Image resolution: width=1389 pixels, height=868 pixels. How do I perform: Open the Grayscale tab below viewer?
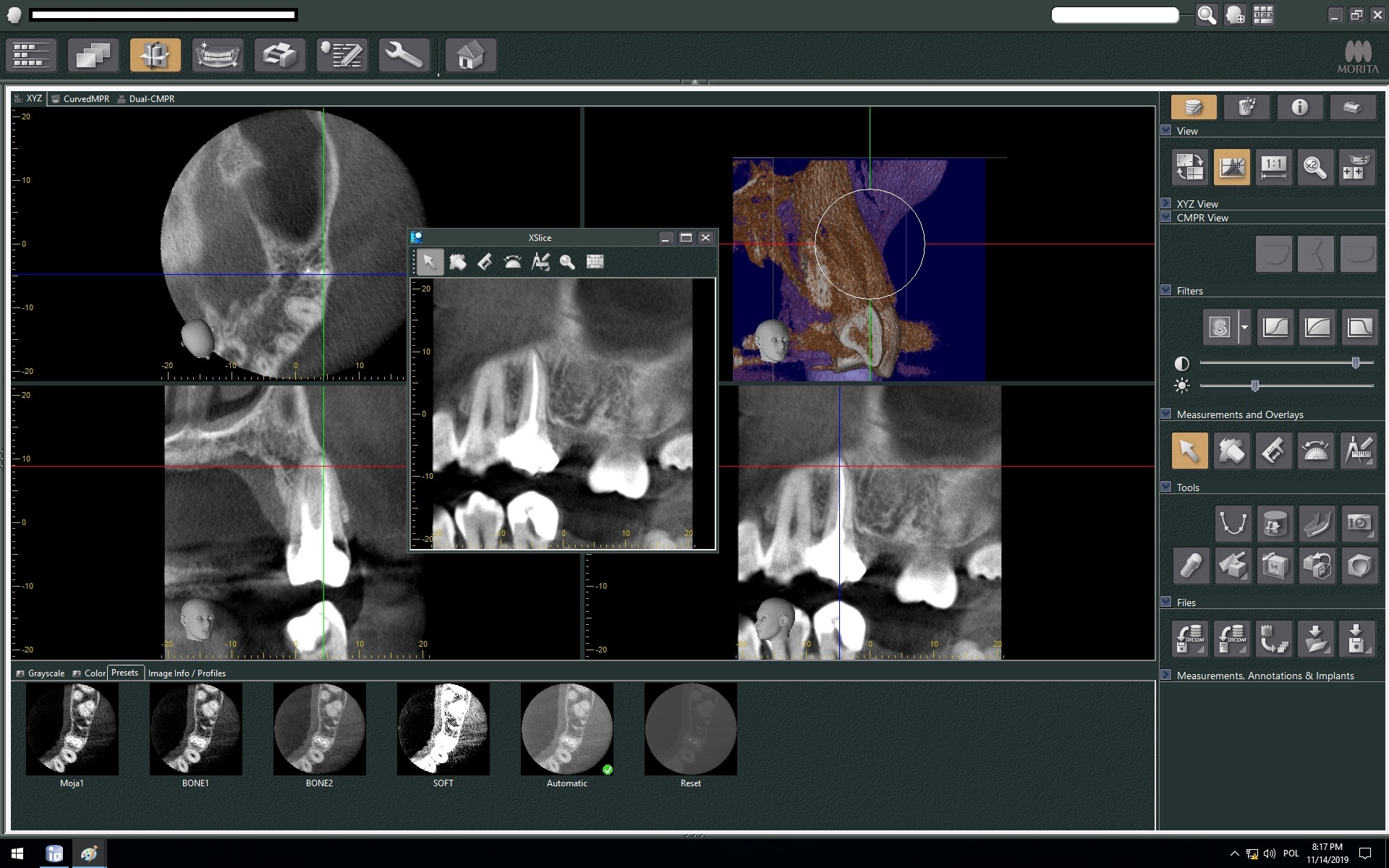(x=41, y=673)
